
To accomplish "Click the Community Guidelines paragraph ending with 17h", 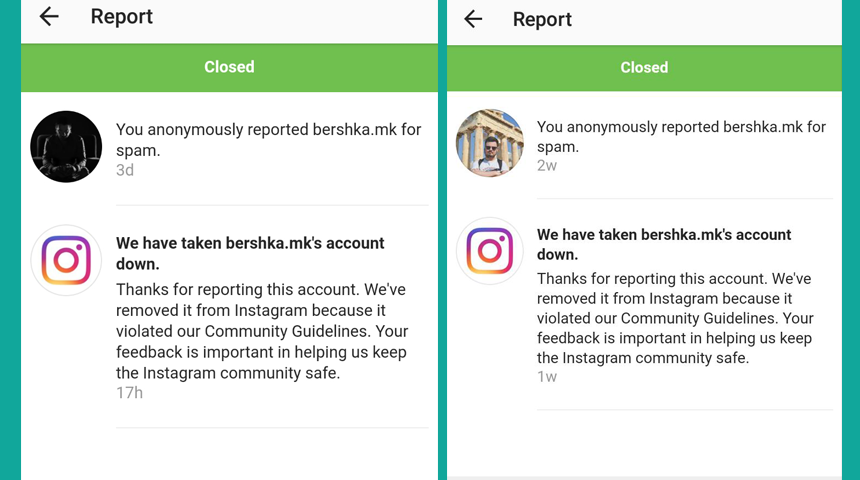I will click(x=262, y=331).
